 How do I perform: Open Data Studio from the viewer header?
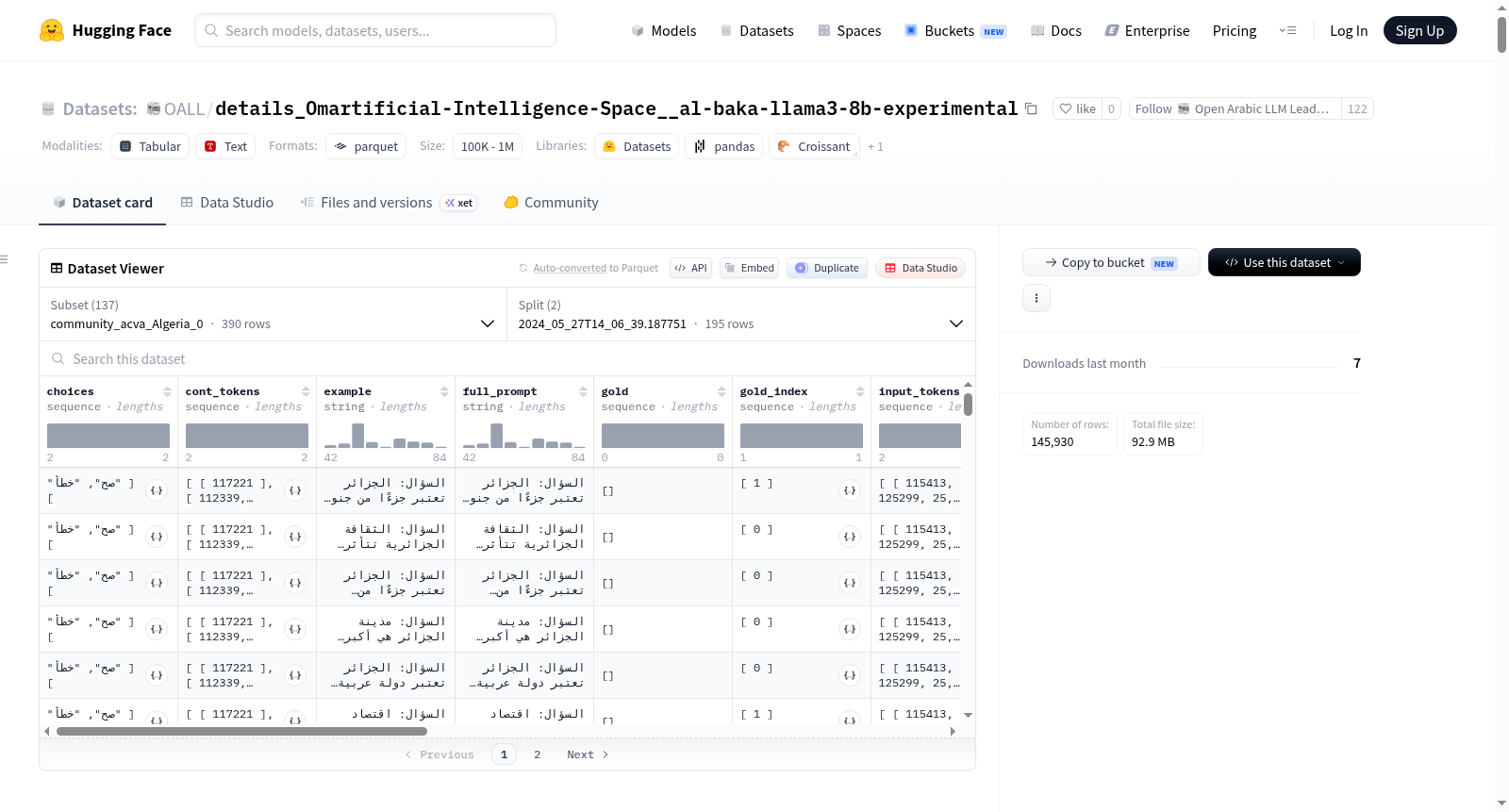pyautogui.click(x=920, y=268)
